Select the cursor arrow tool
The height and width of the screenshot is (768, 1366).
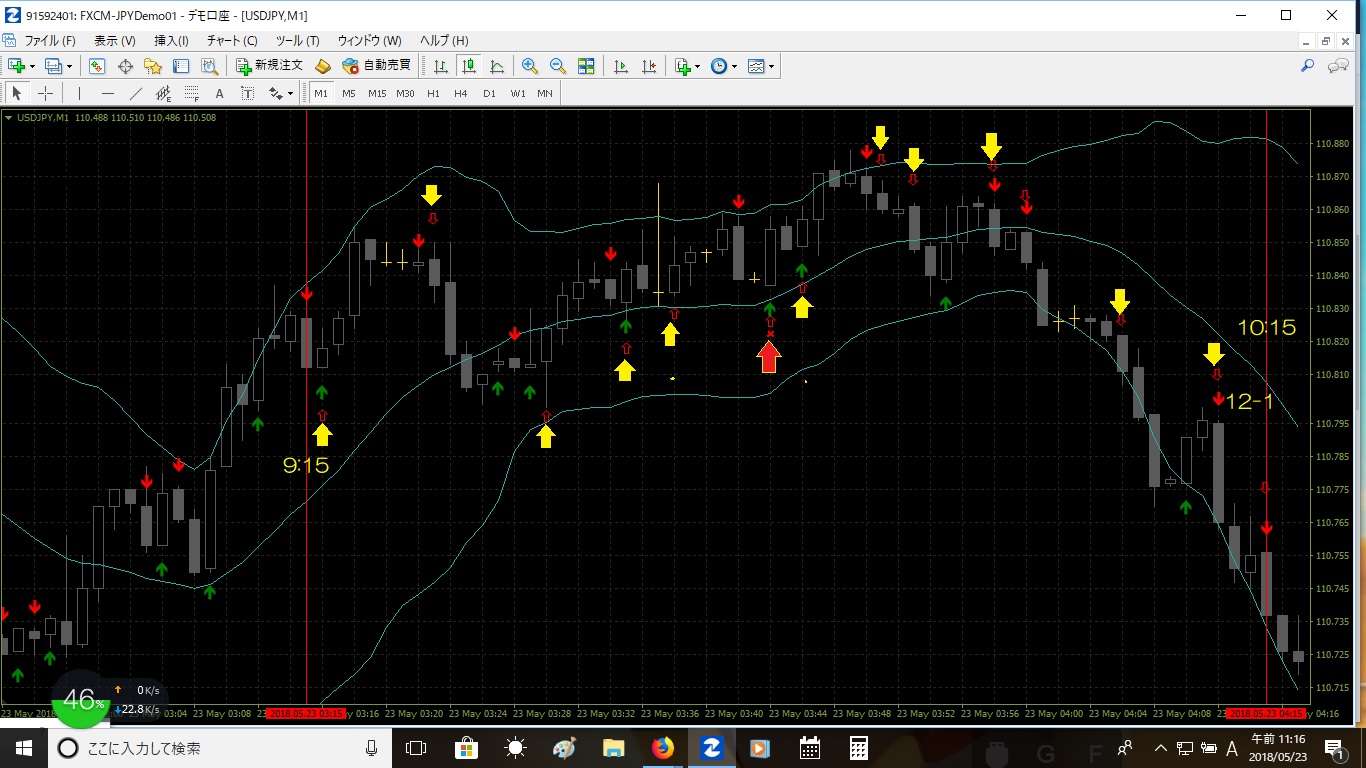[17, 93]
